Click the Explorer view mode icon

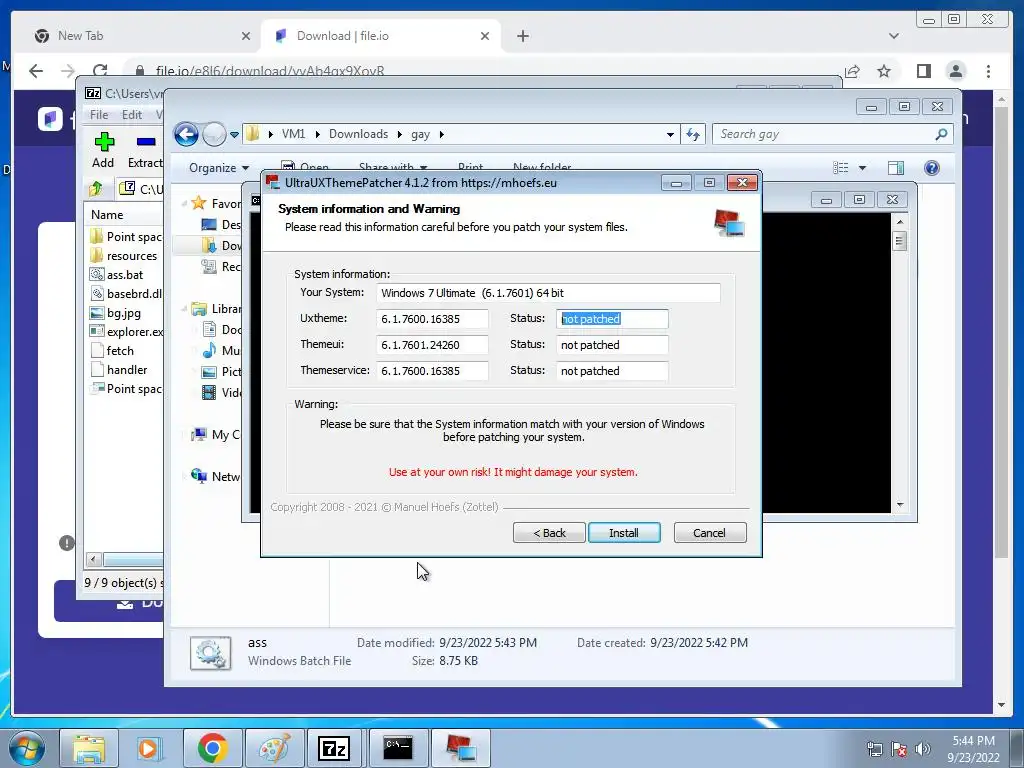(840, 168)
